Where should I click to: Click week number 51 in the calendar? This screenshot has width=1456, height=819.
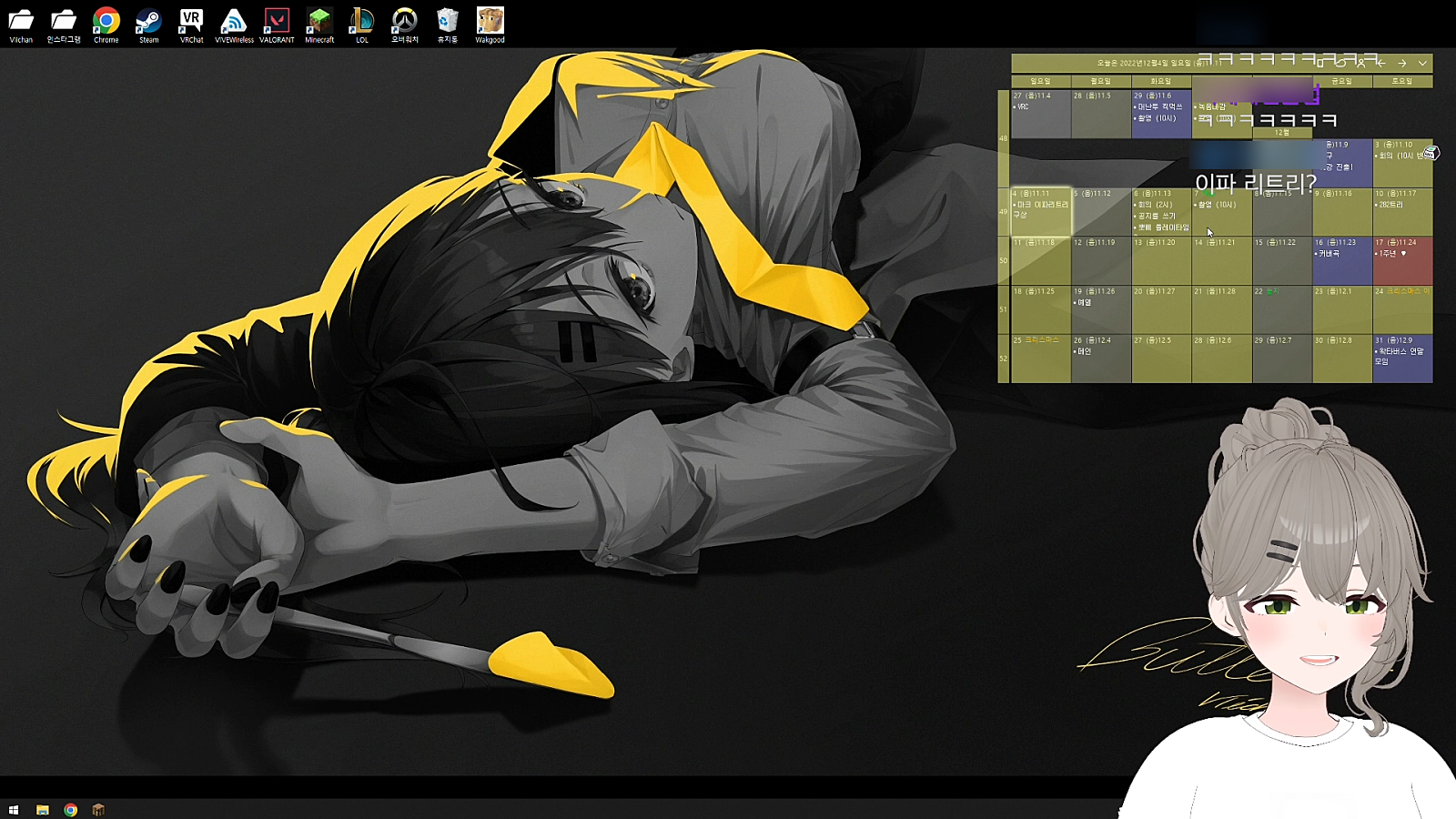pos(1004,310)
